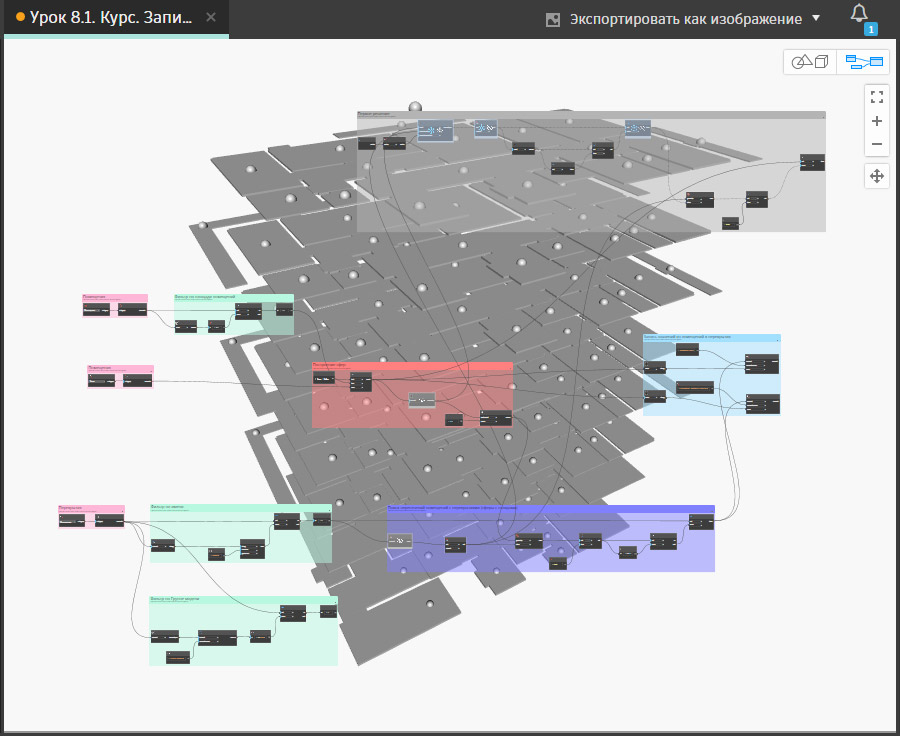Zoom out using the minus button
Viewport: 900px width, 736px height.
[x=877, y=145]
